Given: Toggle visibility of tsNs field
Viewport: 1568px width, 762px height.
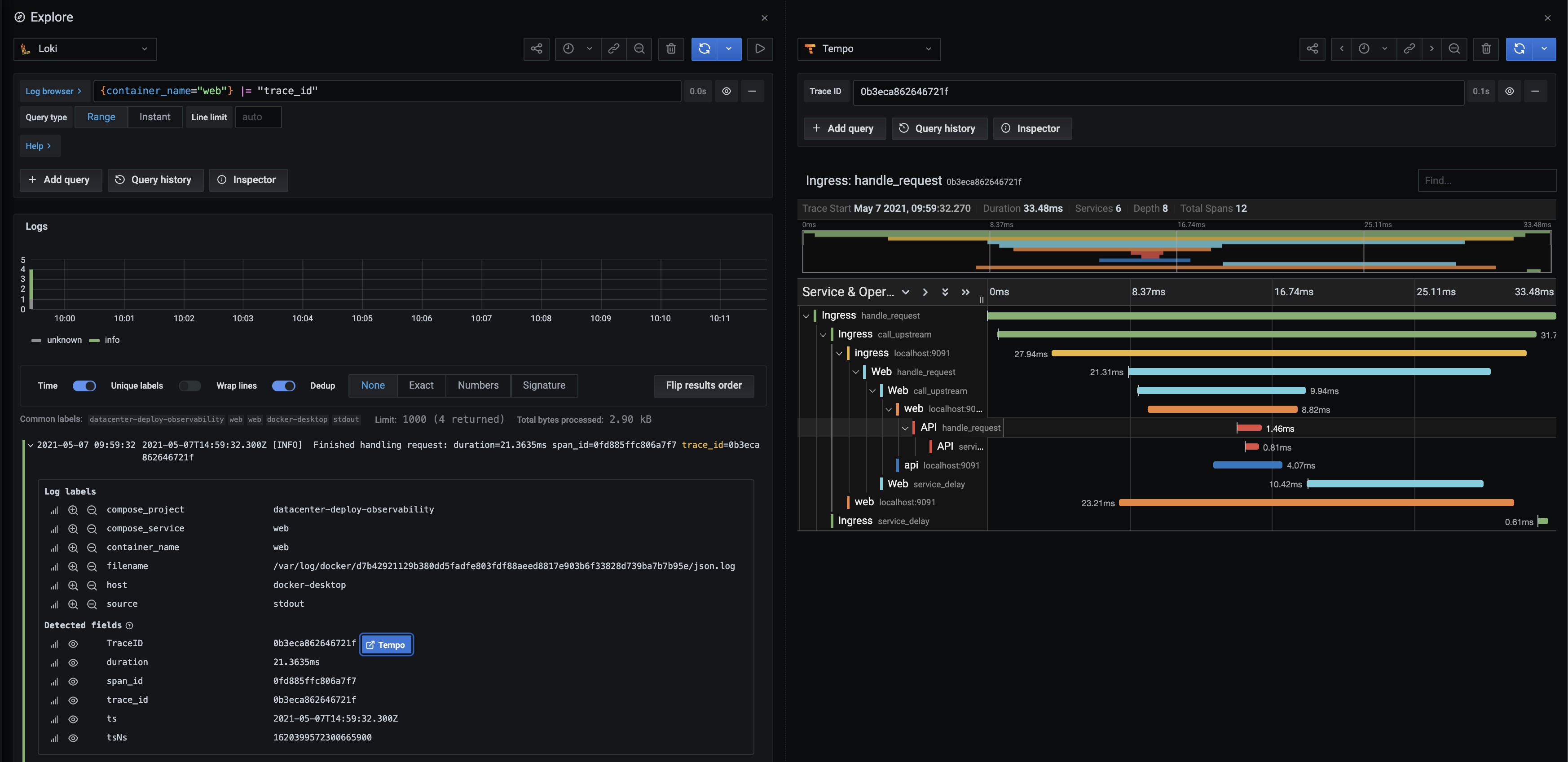Looking at the screenshot, I should 73,738.
